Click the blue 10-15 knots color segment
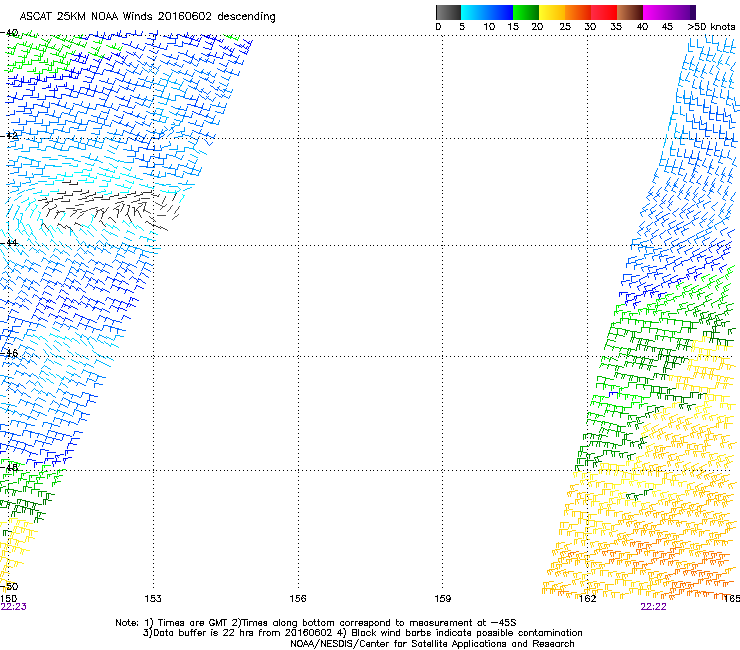This screenshot has height=650, width=740. click(x=500, y=12)
